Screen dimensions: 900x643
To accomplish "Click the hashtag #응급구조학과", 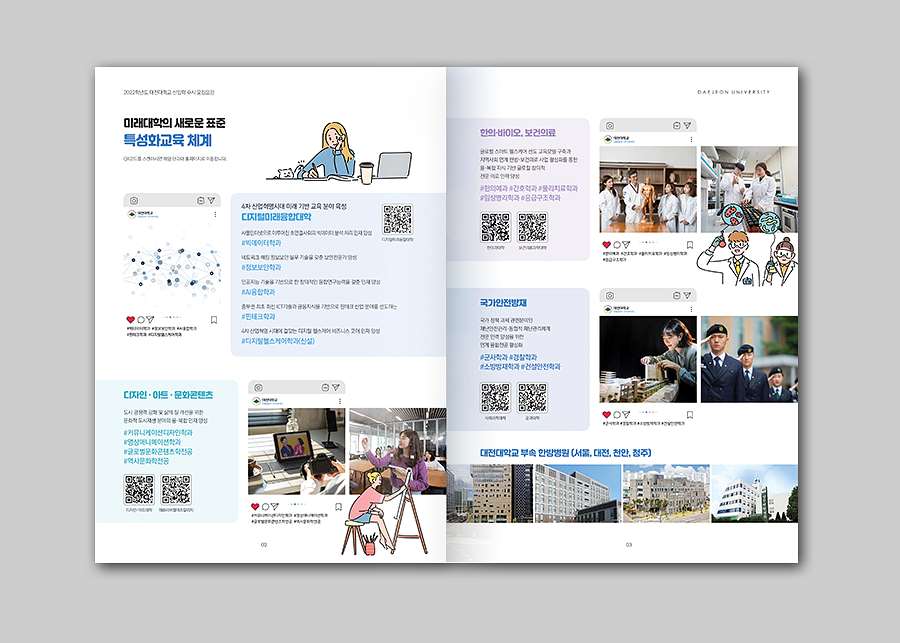I will 541,197.
